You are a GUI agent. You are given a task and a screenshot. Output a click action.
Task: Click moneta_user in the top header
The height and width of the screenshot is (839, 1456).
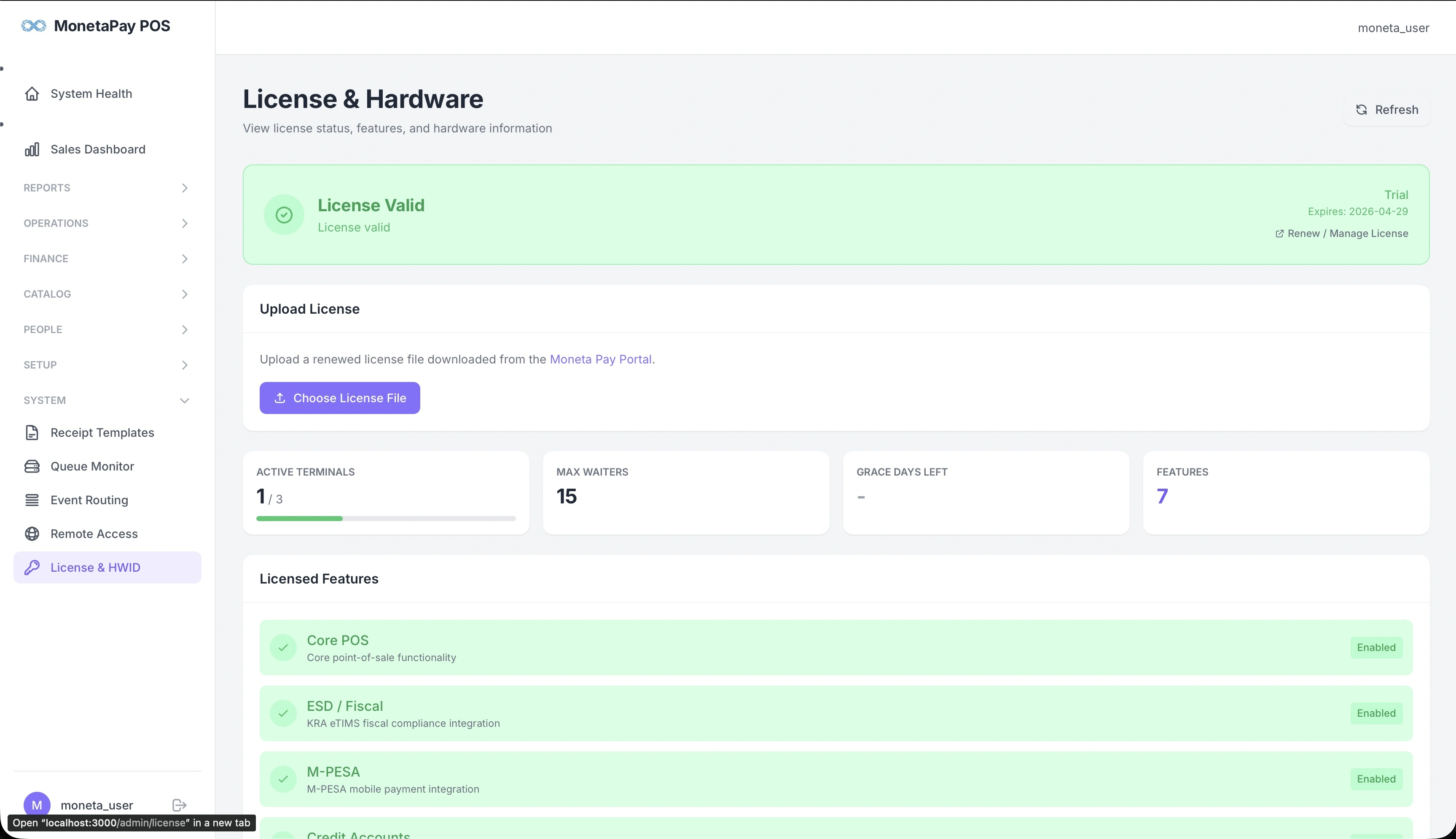tap(1393, 28)
